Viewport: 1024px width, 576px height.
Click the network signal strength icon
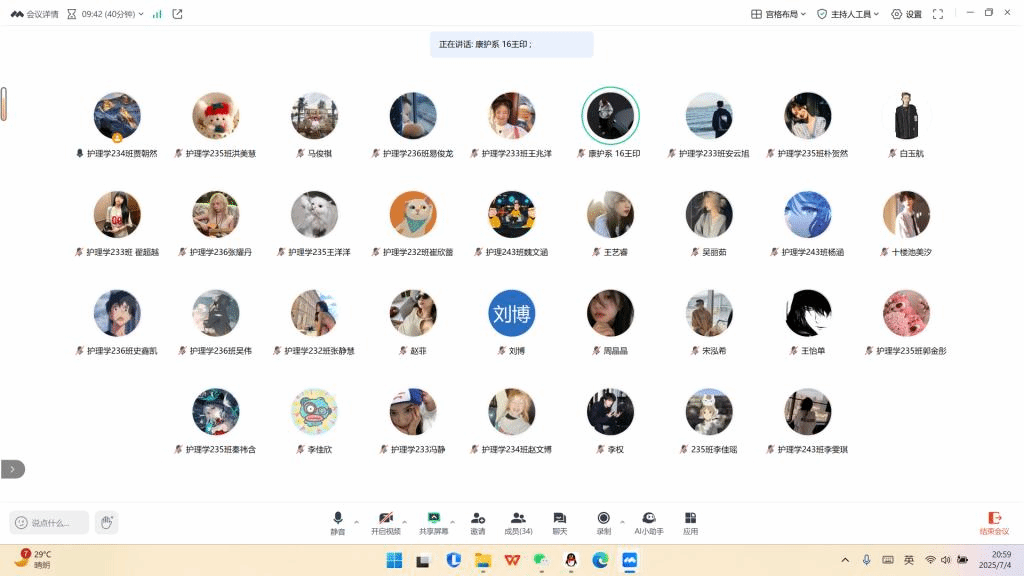157,14
